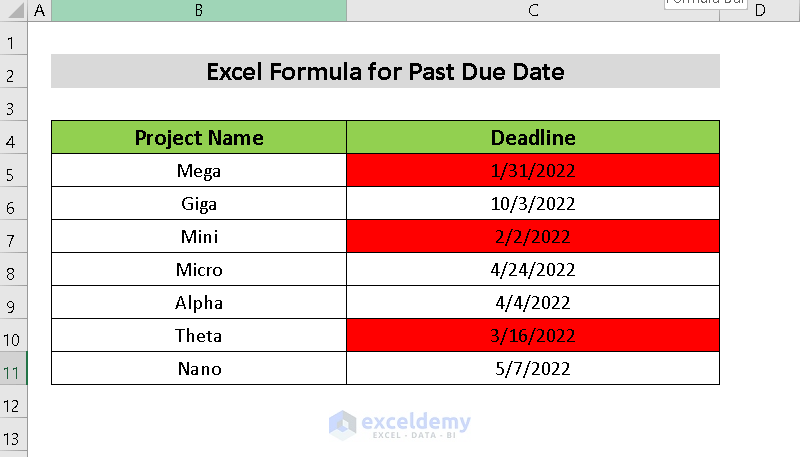Click the exceldemy watermark logo

coord(400,423)
